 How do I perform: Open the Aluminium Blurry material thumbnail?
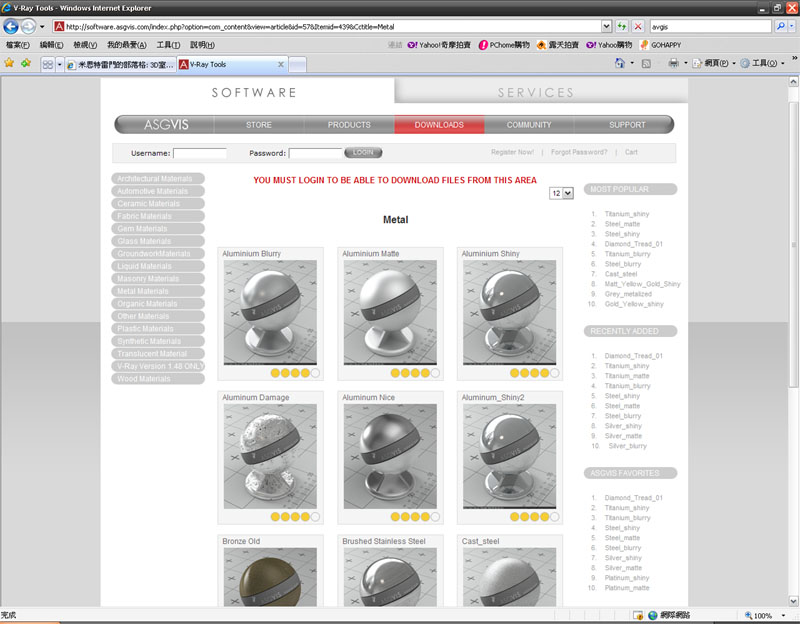[270, 312]
